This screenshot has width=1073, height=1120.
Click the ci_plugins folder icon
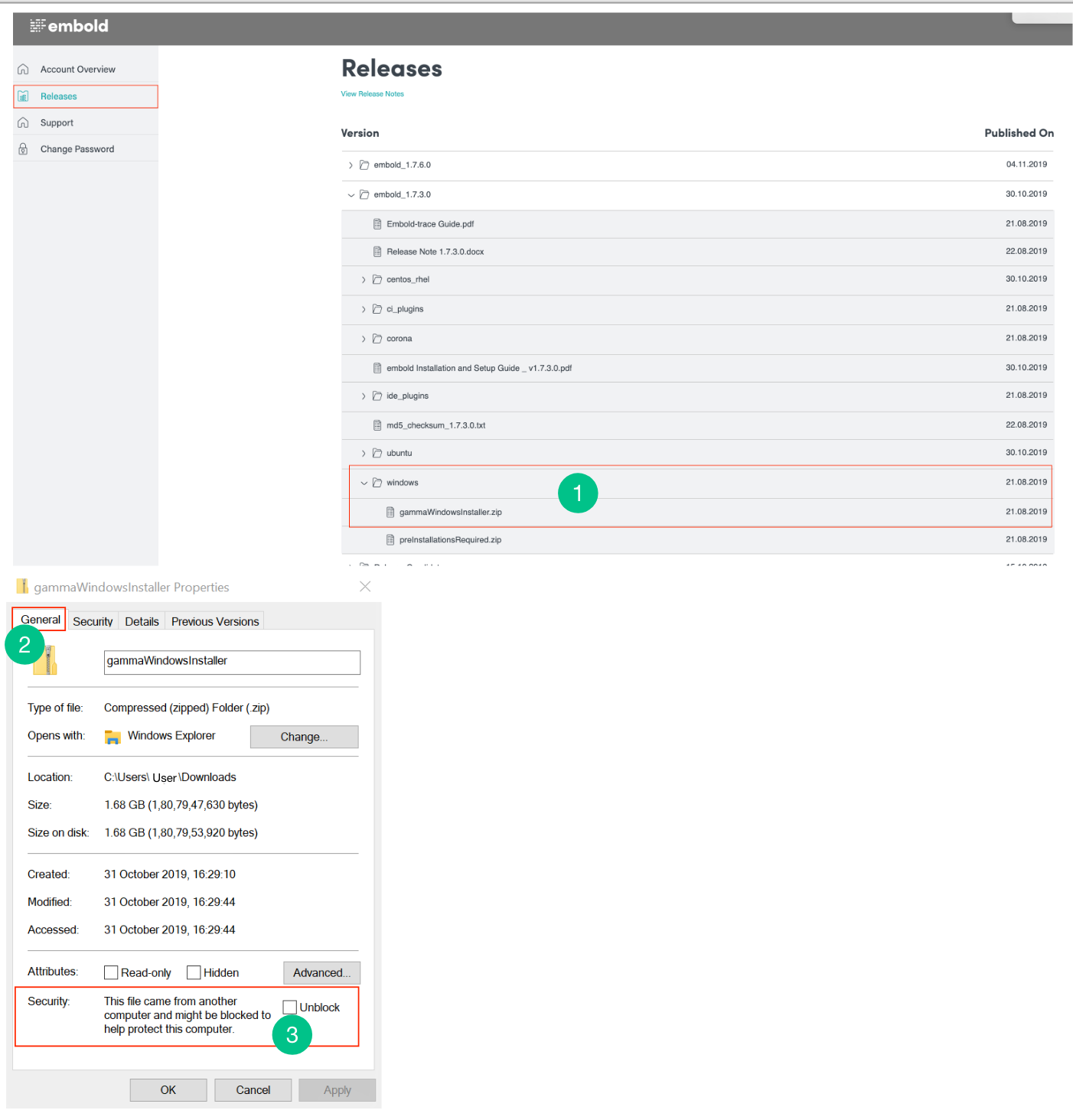[x=377, y=309]
